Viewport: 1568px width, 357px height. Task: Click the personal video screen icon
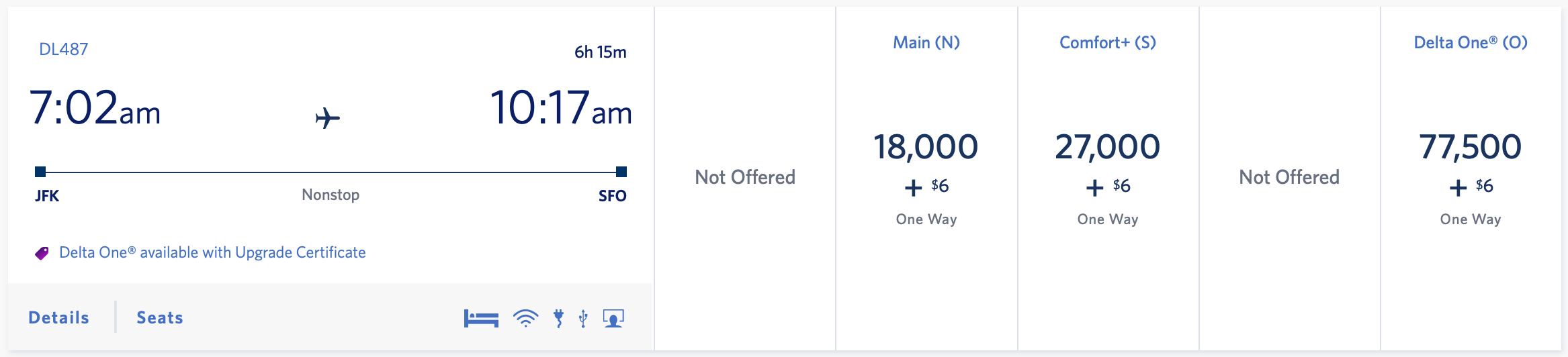[613, 318]
